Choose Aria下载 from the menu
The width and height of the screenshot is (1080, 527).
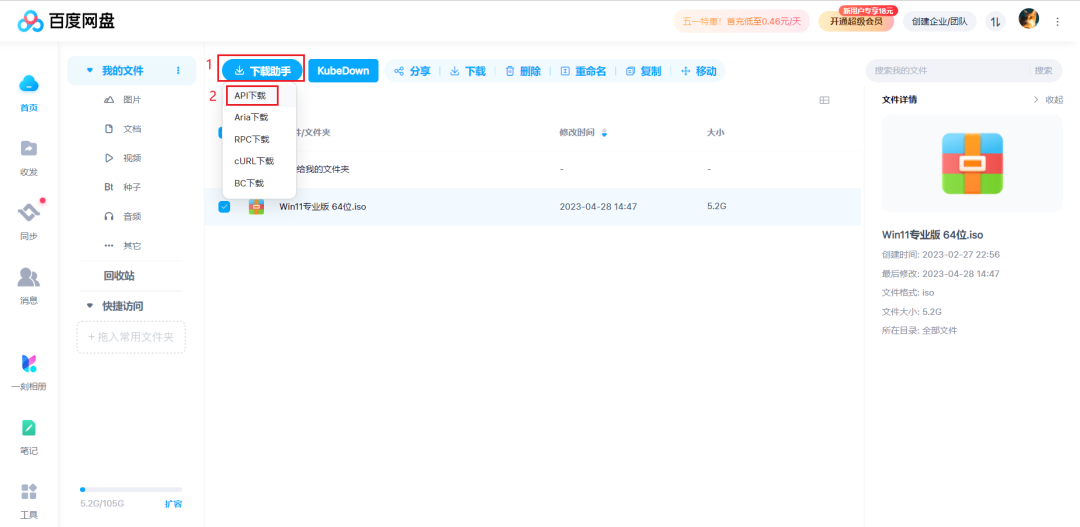[x=251, y=117]
